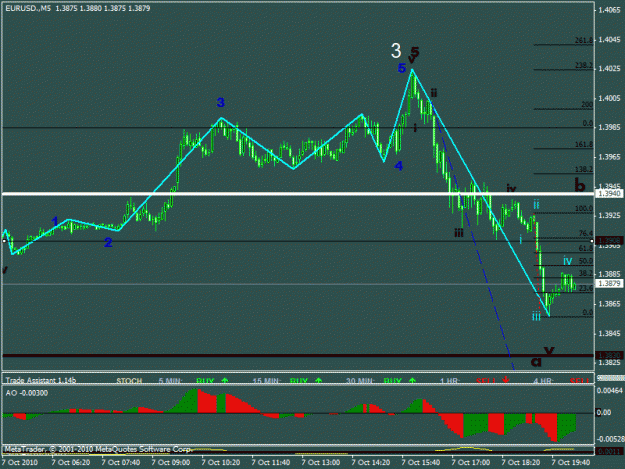Click the 1.4065 price axis value

pos(609,10)
